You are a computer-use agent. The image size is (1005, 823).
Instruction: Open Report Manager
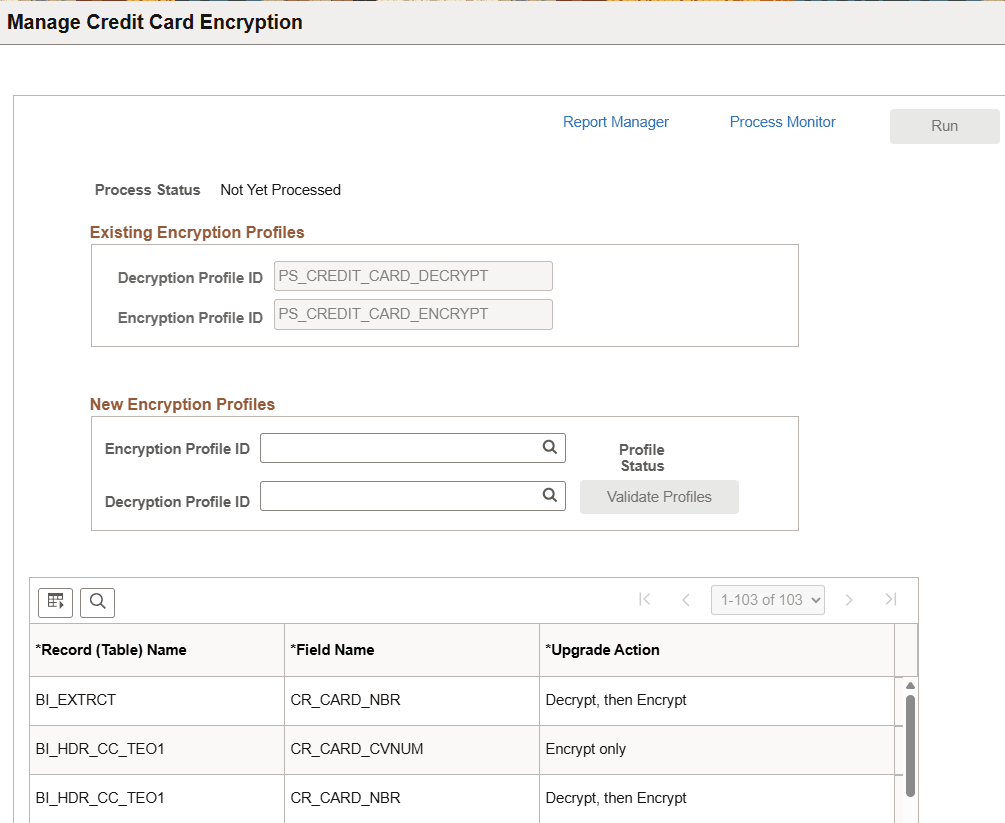pyautogui.click(x=616, y=121)
